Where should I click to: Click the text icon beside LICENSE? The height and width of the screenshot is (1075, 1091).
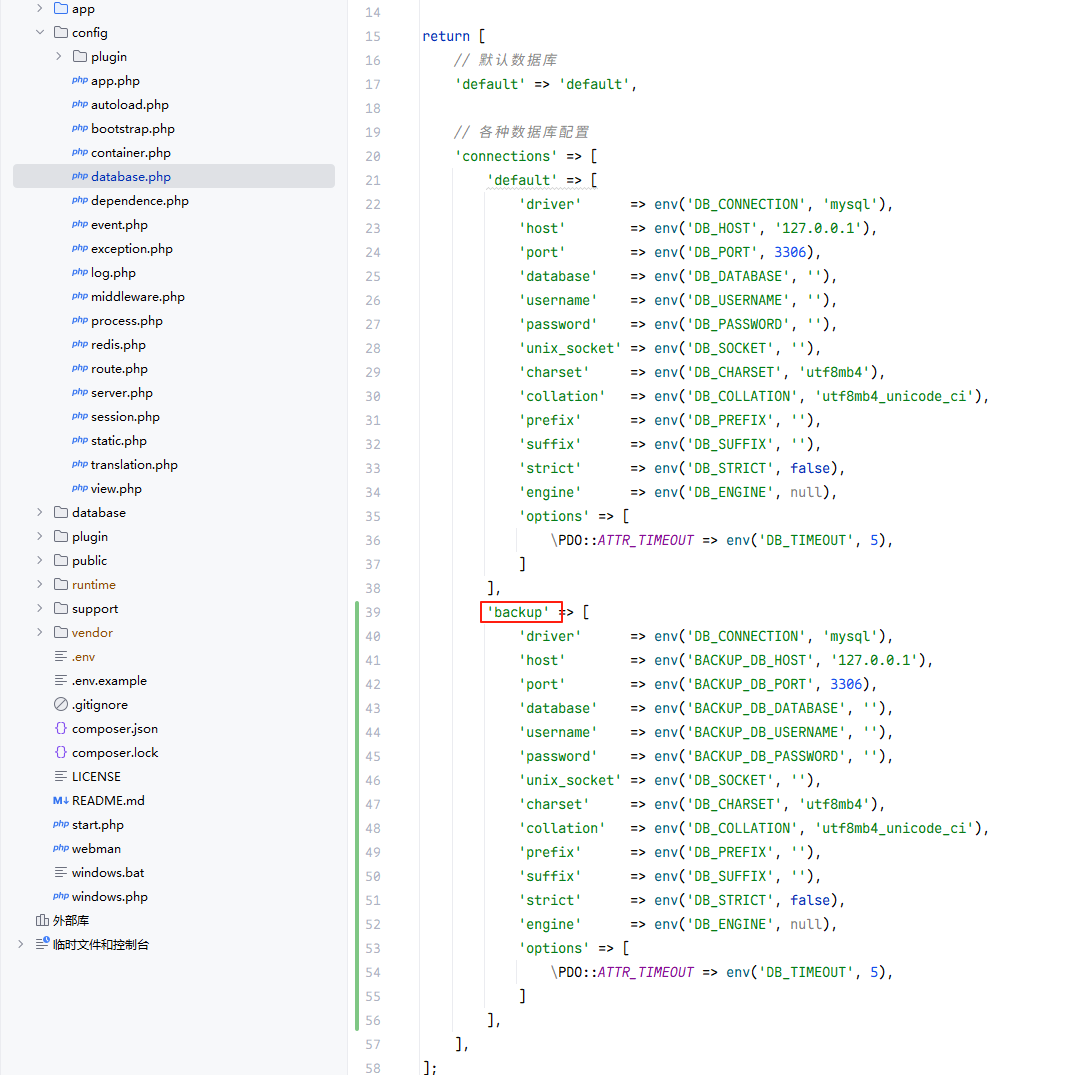(61, 777)
